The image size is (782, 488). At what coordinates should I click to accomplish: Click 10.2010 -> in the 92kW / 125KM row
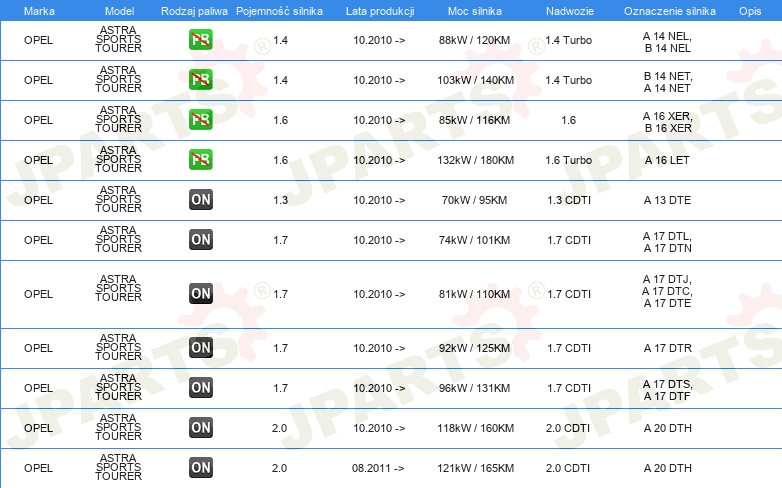click(x=379, y=348)
